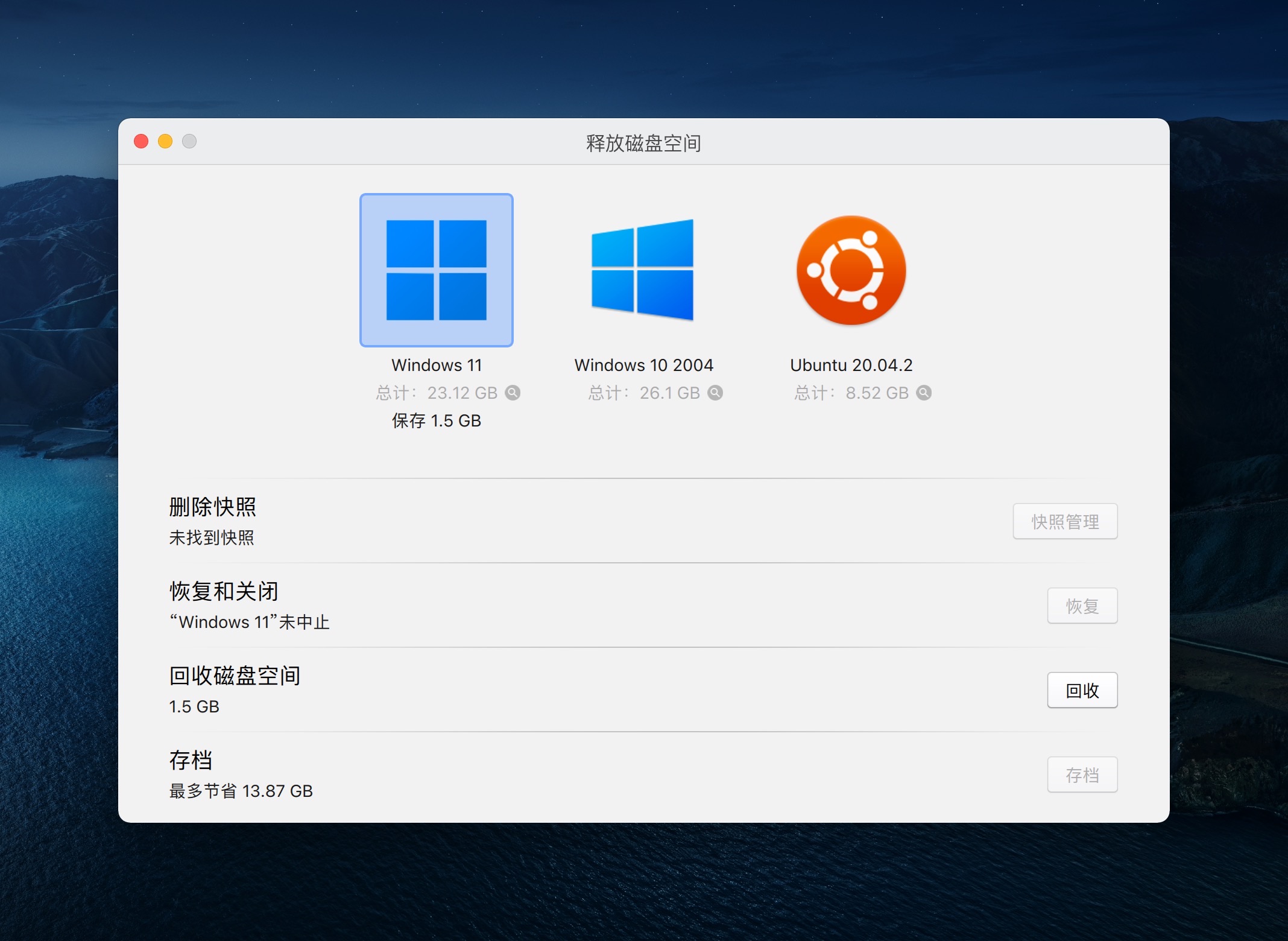
Task: Click the 恢复和关闭 heading
Action: tap(224, 591)
